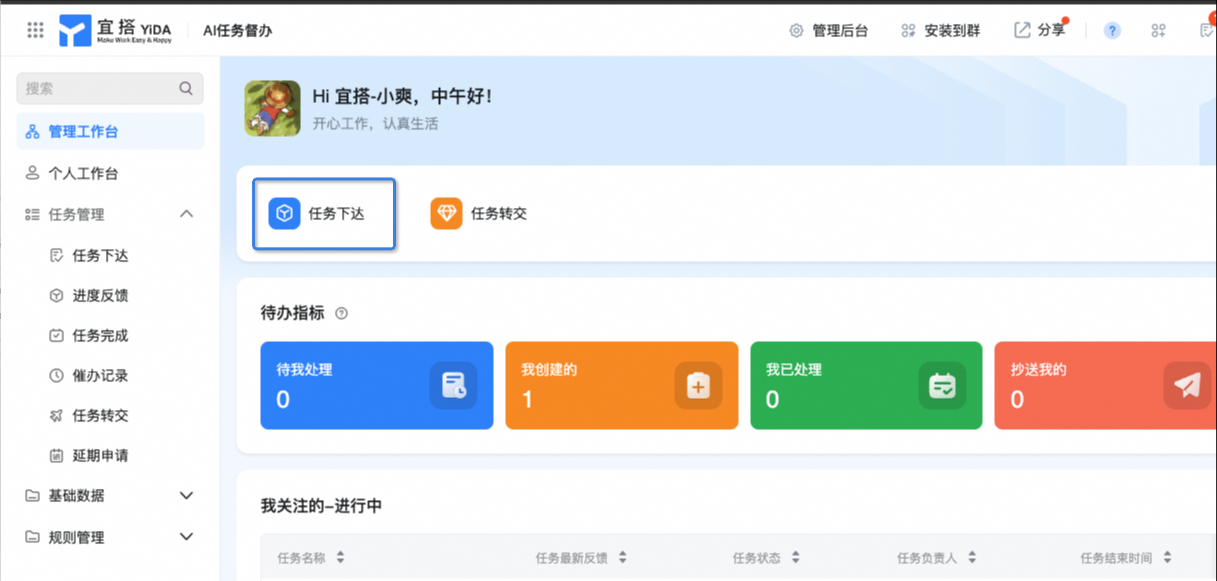Click the AI任务督办 app title
Viewport: 1217px width, 581px height.
pyautogui.click(x=237, y=31)
